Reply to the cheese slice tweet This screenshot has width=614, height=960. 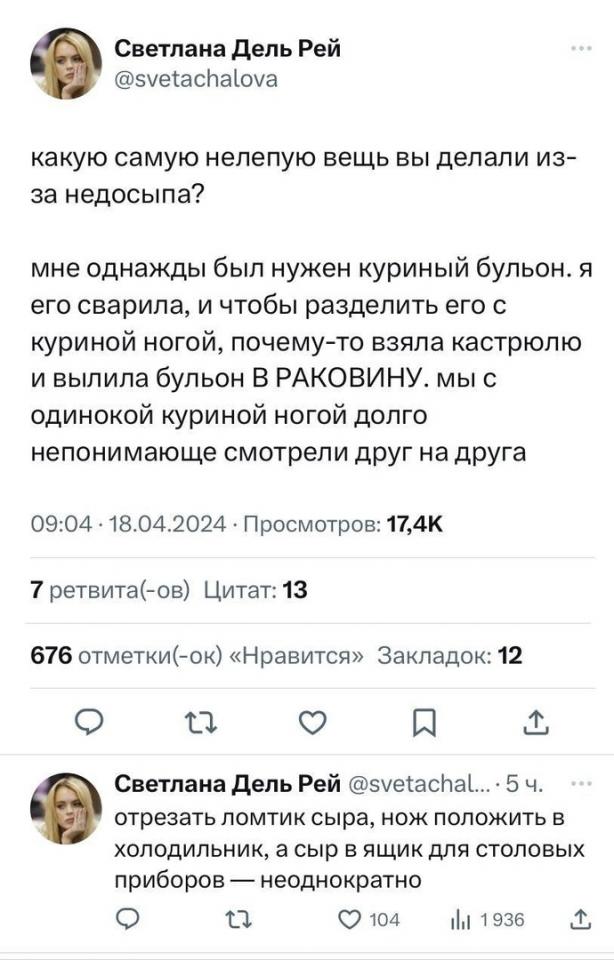coord(127,919)
